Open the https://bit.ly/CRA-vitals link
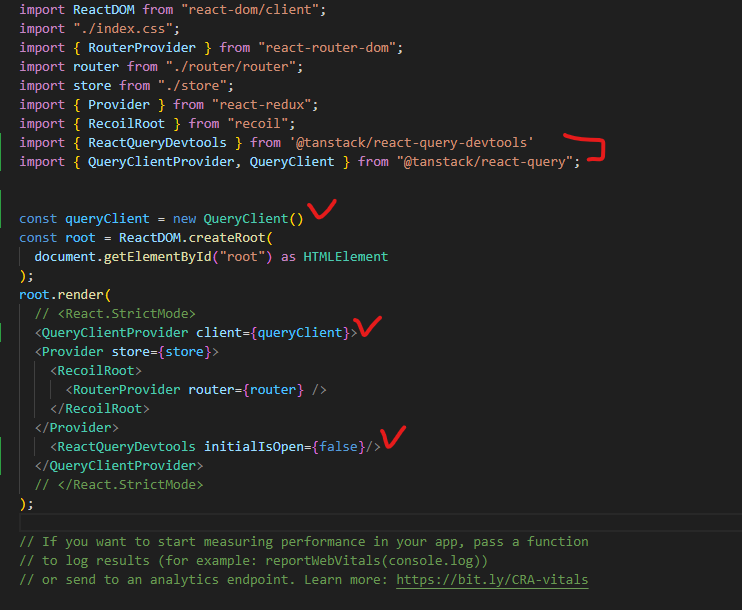Image resolution: width=742 pixels, height=610 pixels. pyautogui.click(x=492, y=580)
